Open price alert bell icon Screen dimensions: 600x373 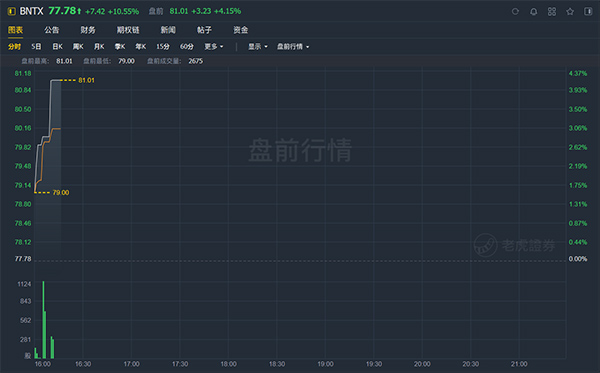tap(533, 11)
